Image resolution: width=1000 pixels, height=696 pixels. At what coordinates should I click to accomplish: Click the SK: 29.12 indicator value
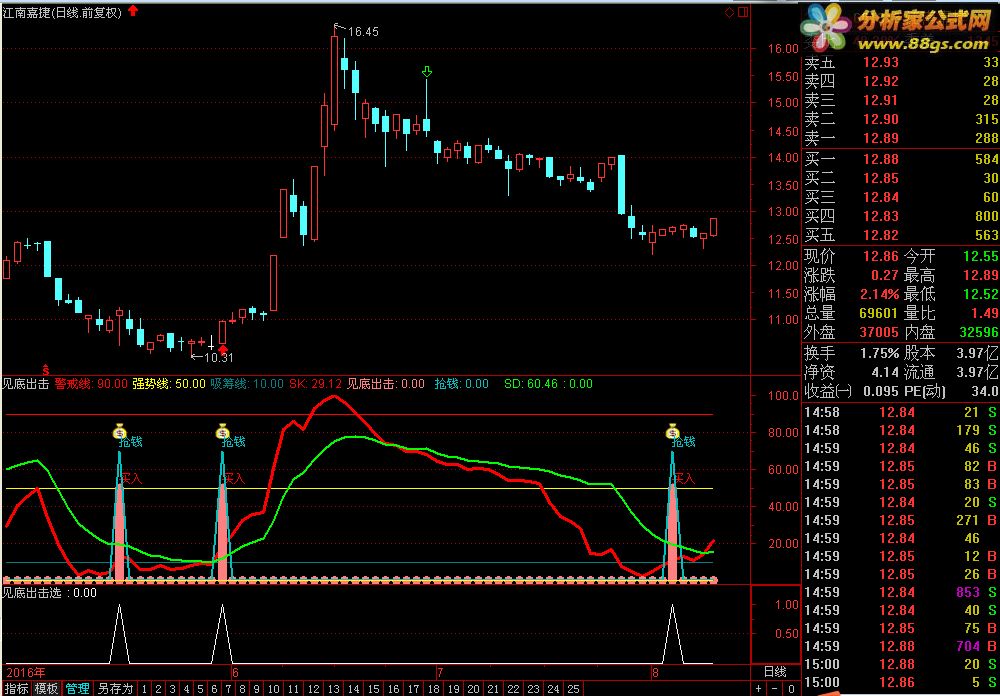315,384
